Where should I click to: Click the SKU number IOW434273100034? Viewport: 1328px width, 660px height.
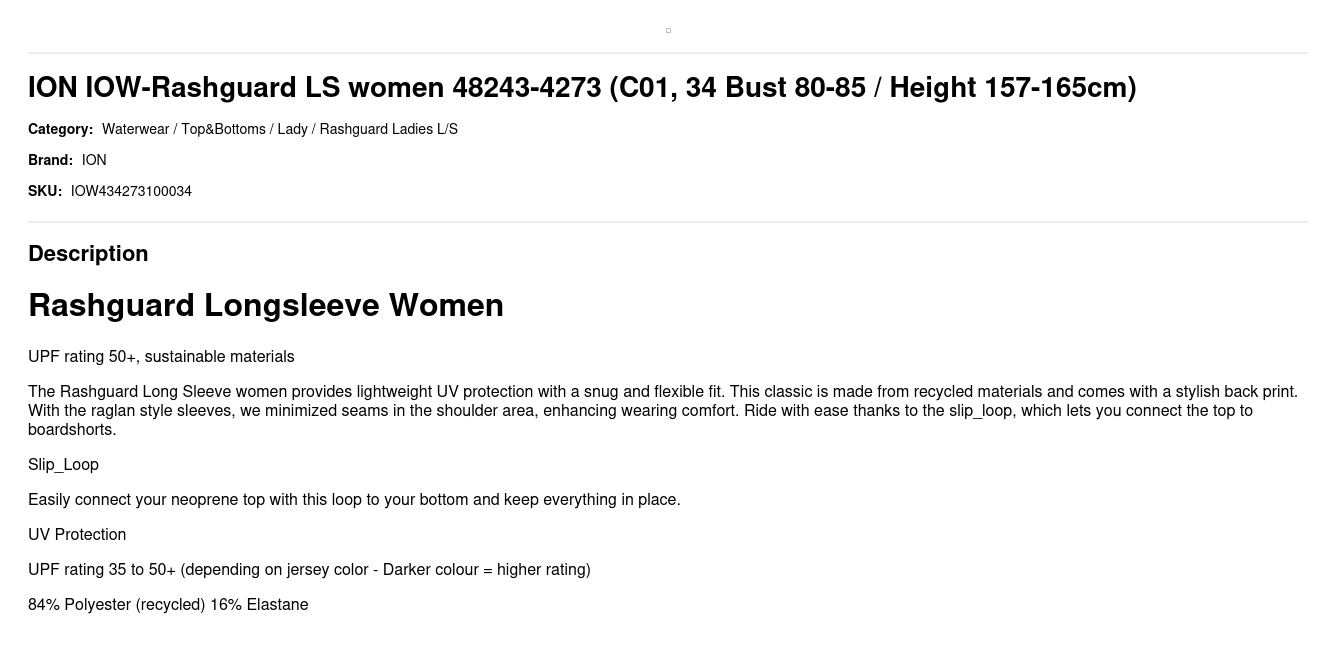(x=131, y=191)
